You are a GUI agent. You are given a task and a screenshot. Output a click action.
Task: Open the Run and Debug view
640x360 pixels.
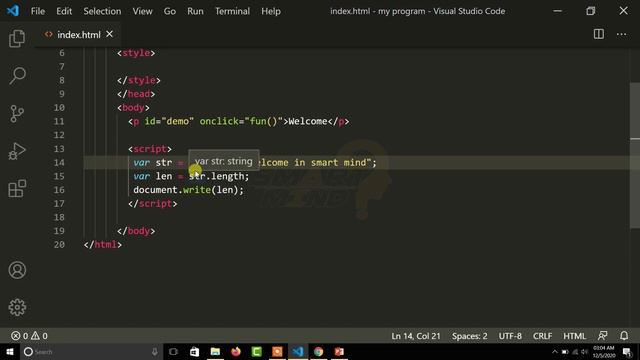click(17, 151)
